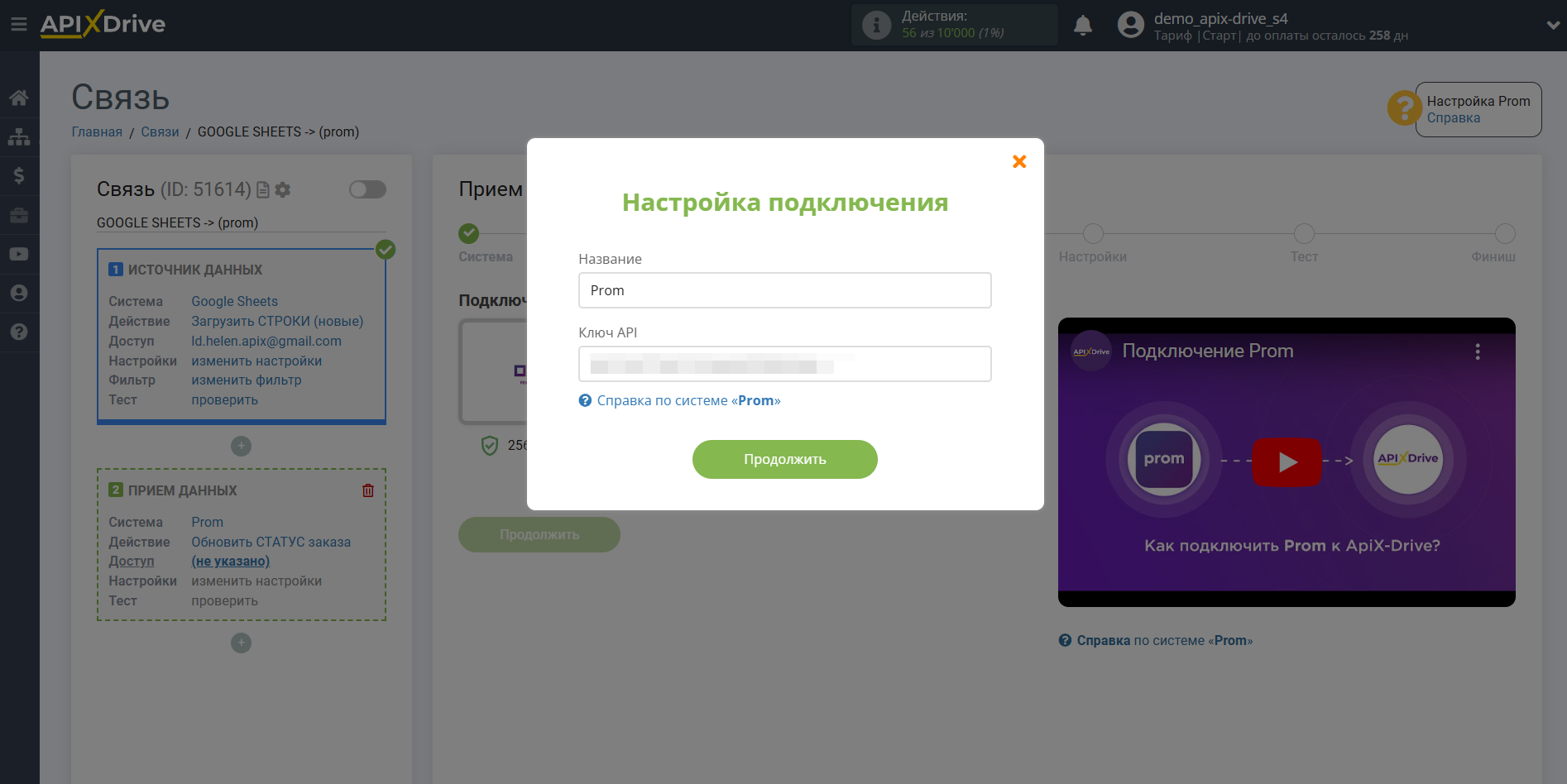Click the orange question mark help icon
This screenshot has width=1567, height=784.
pos(1404,108)
